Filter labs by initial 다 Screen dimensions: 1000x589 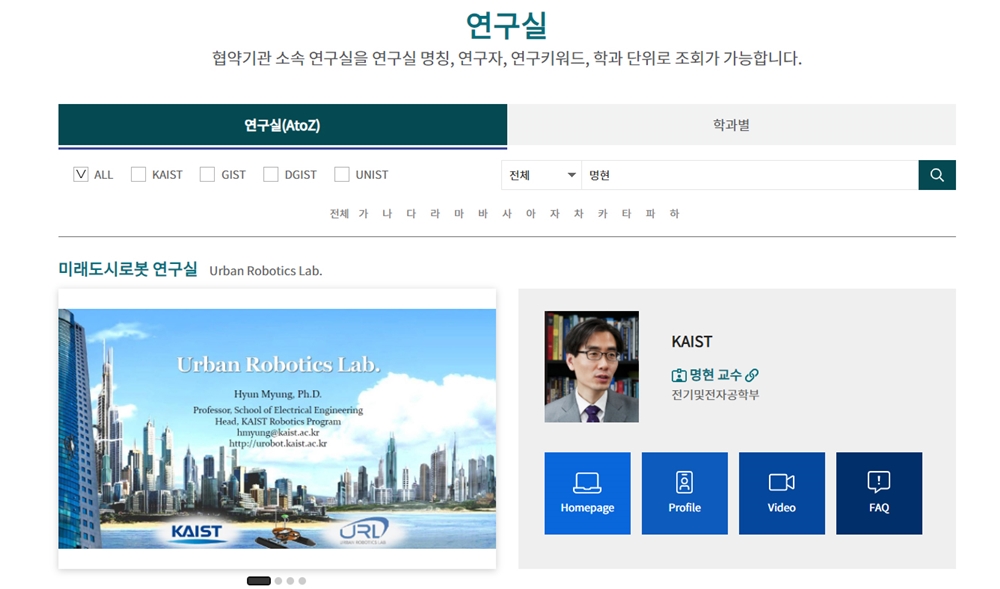click(x=411, y=214)
